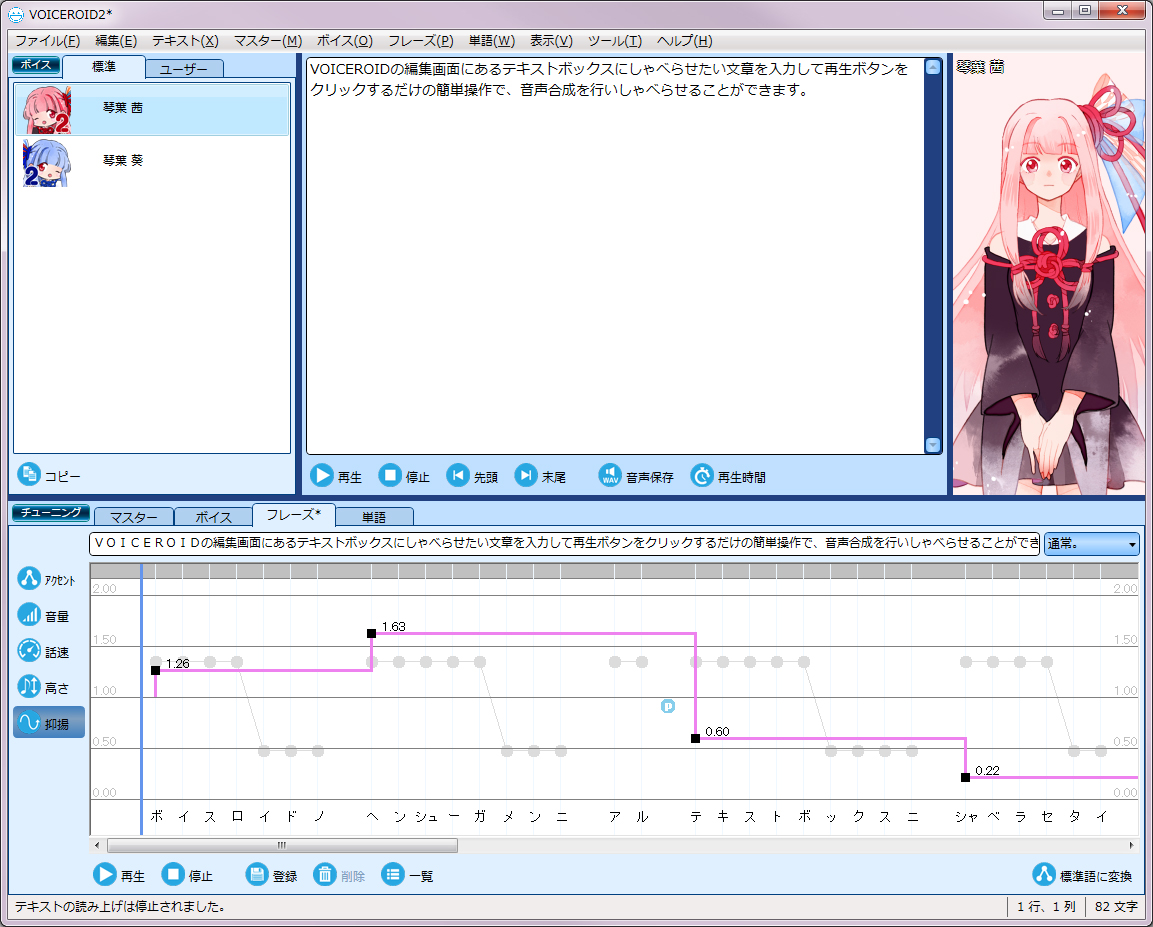Switch to the 単語 tuning tab

pos(374,517)
